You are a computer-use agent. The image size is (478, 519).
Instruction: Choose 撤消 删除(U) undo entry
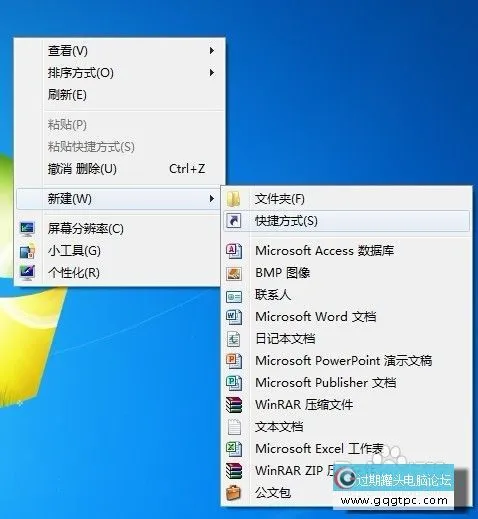119,169
